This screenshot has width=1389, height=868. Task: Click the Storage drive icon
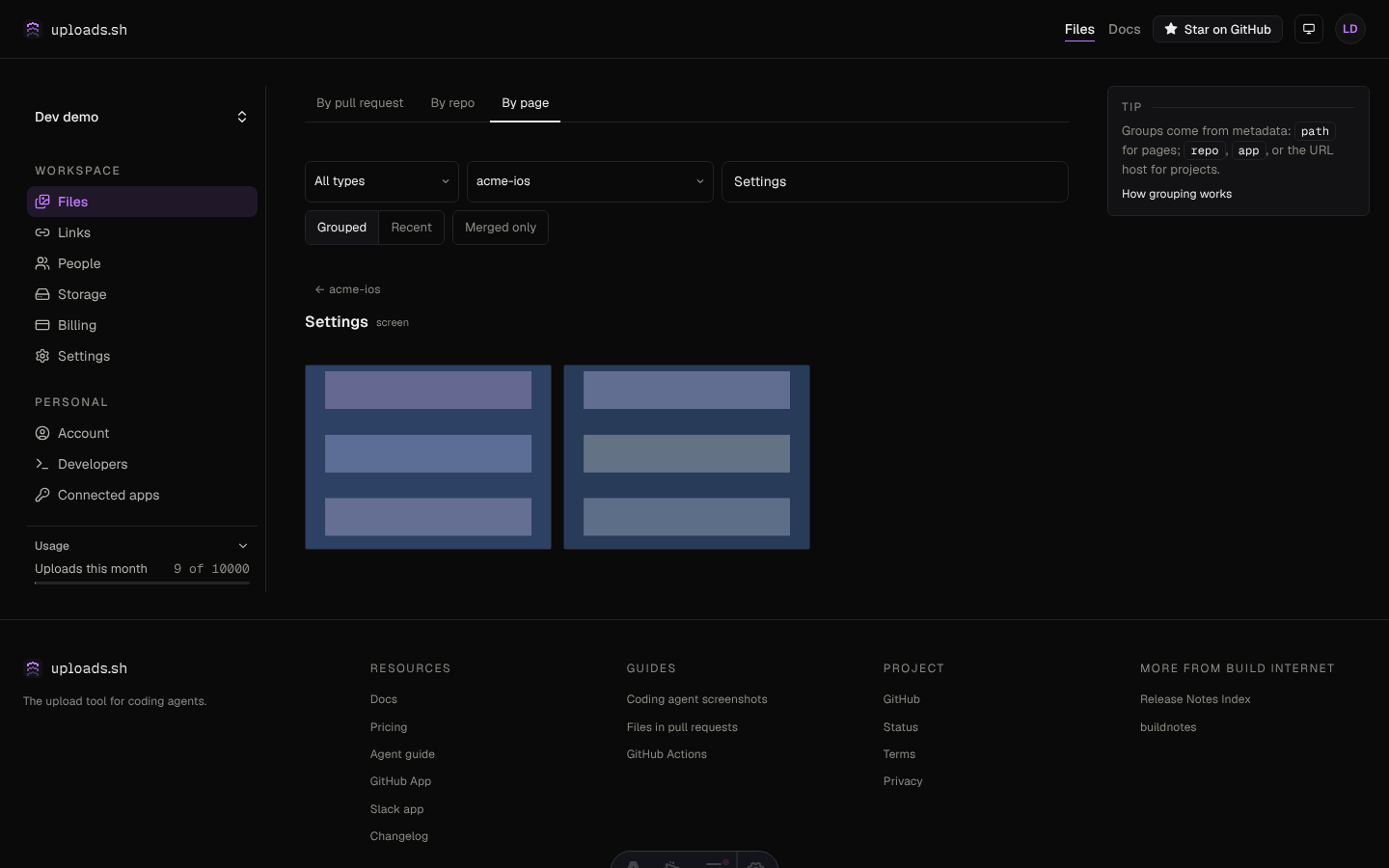[42, 294]
